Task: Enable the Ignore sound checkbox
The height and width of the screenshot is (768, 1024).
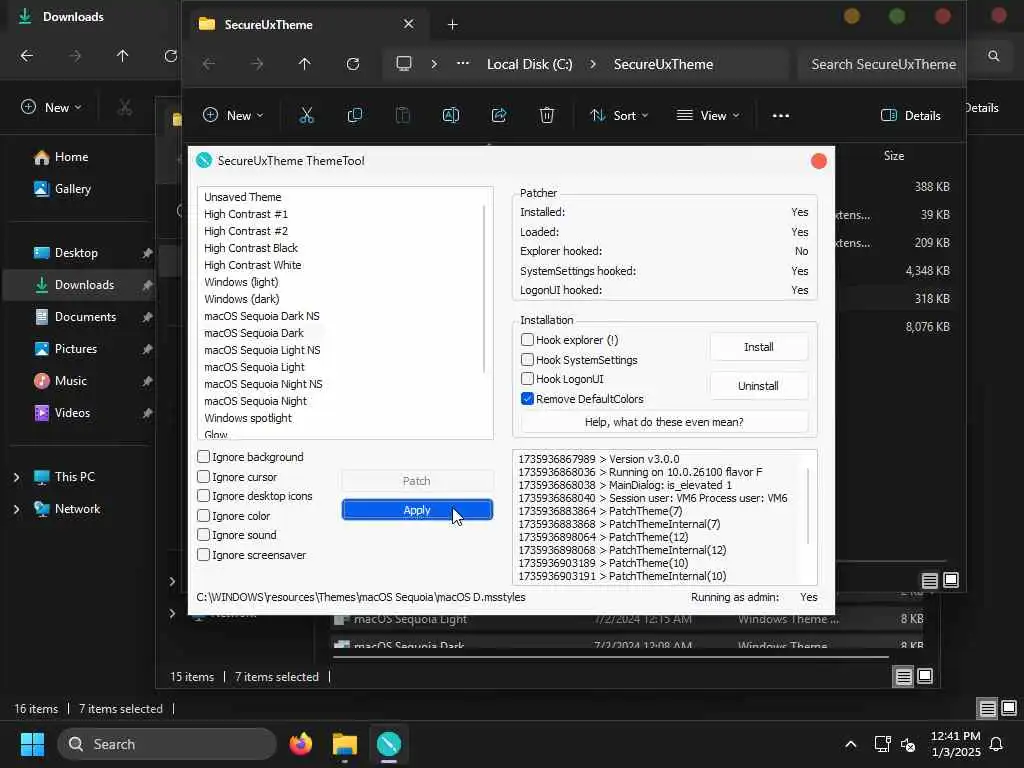Action: [203, 535]
